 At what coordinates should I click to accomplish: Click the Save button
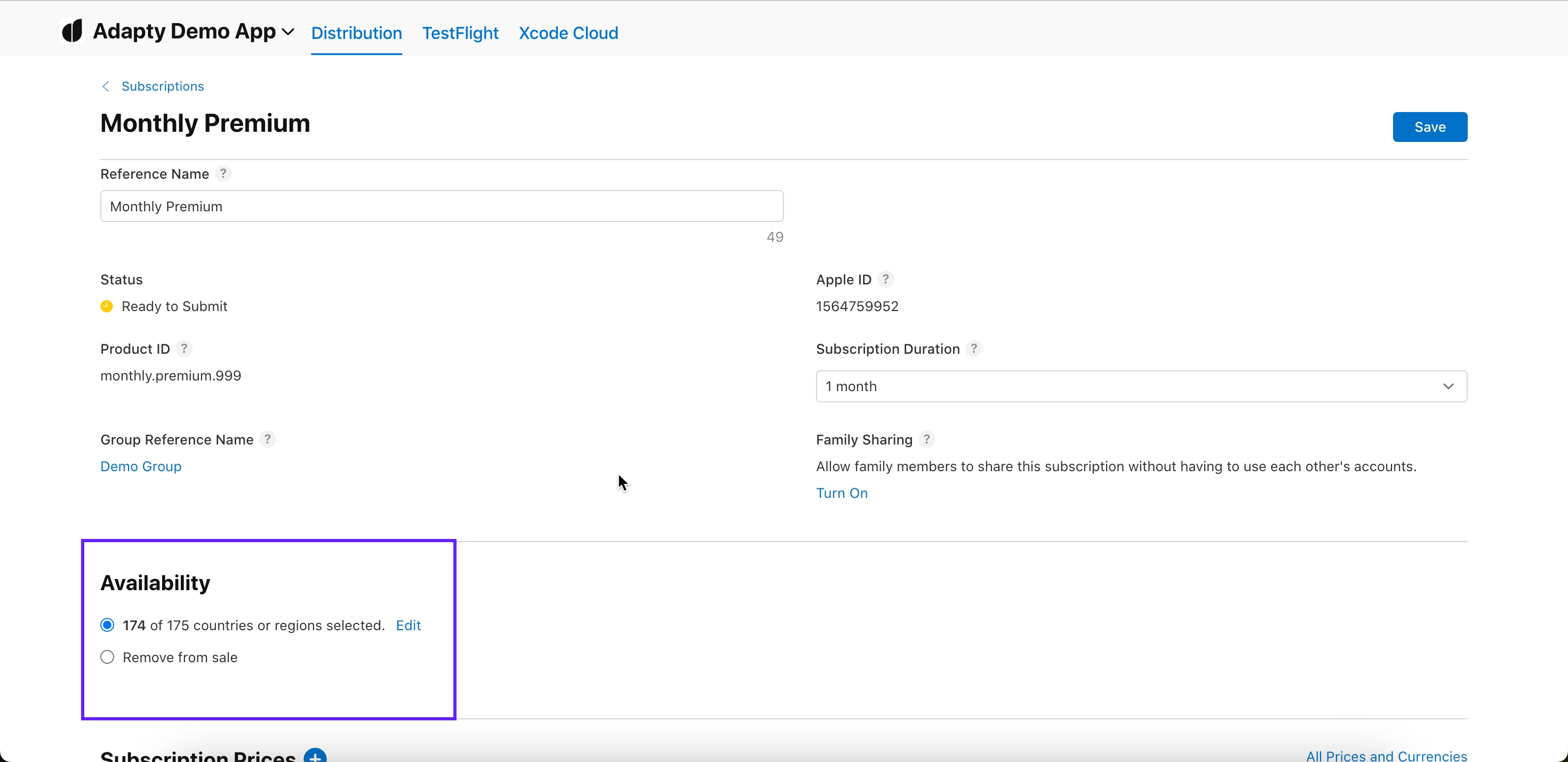tap(1429, 126)
